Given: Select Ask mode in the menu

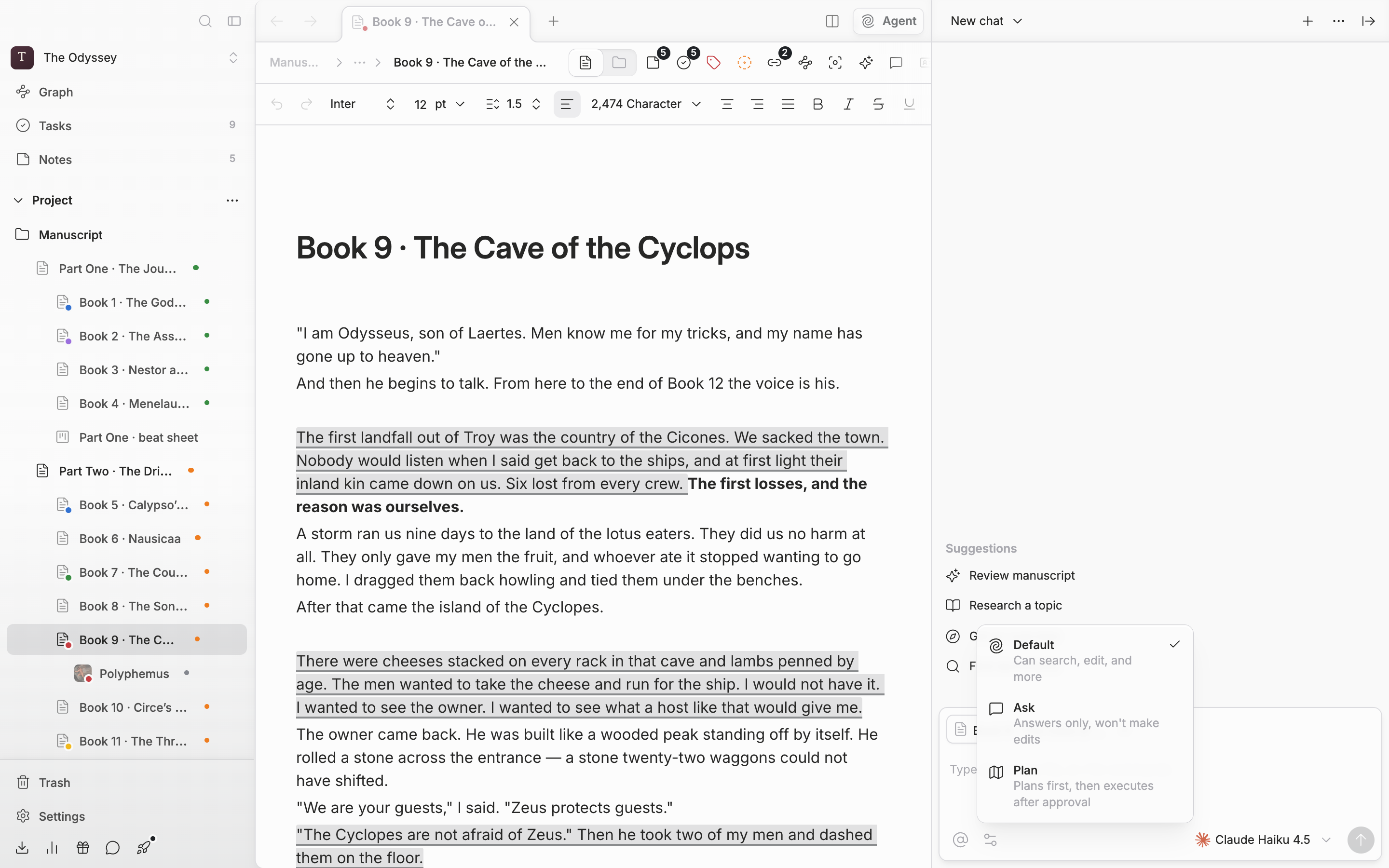Looking at the screenshot, I should pyautogui.click(x=1085, y=723).
